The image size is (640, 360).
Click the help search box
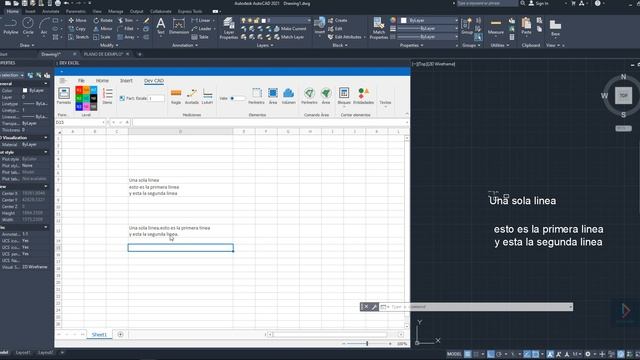(487, 3)
